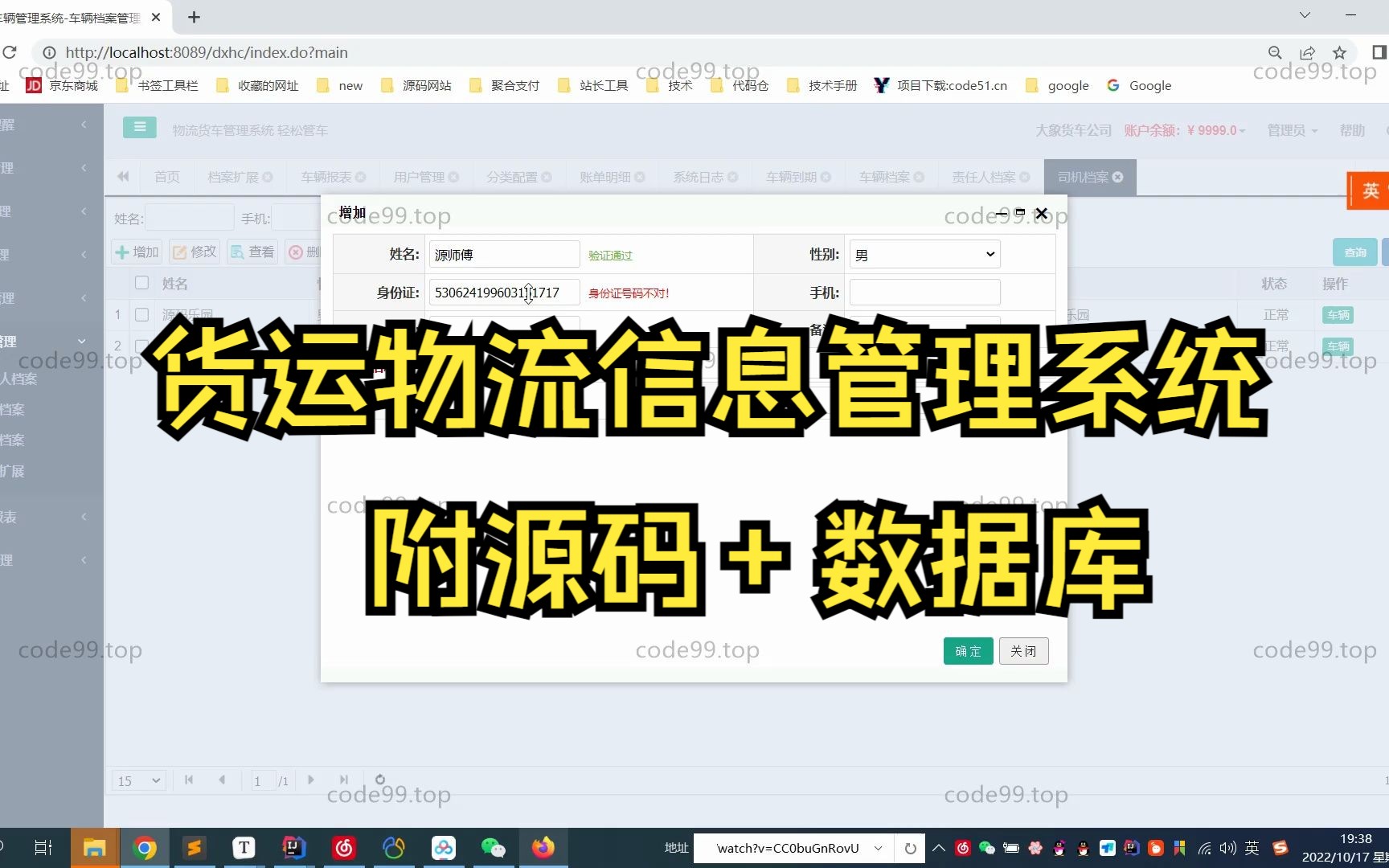Click the pagination refresh icon
This screenshot has height=868, width=1389.
click(x=379, y=779)
